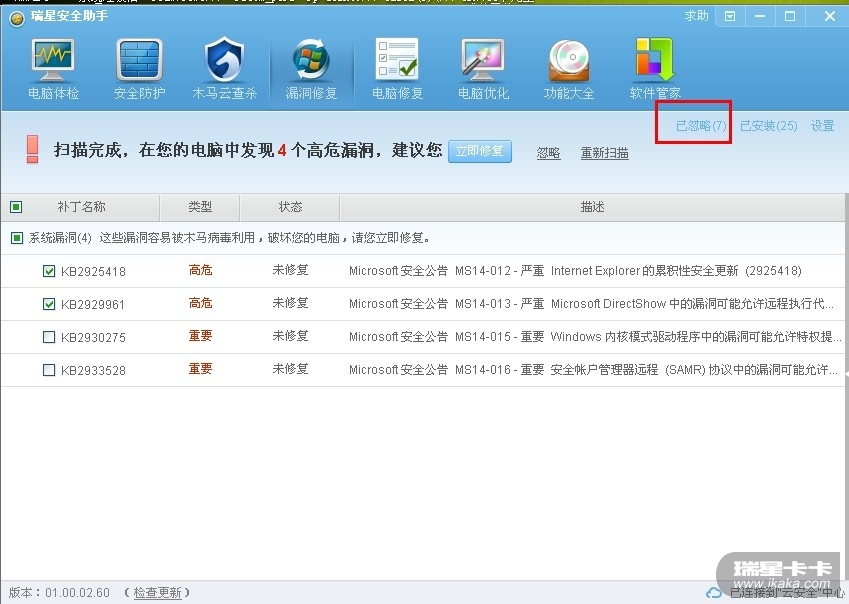Uncheck the KB2925418 patch checkbox
The width and height of the screenshot is (849, 604).
click(x=49, y=271)
